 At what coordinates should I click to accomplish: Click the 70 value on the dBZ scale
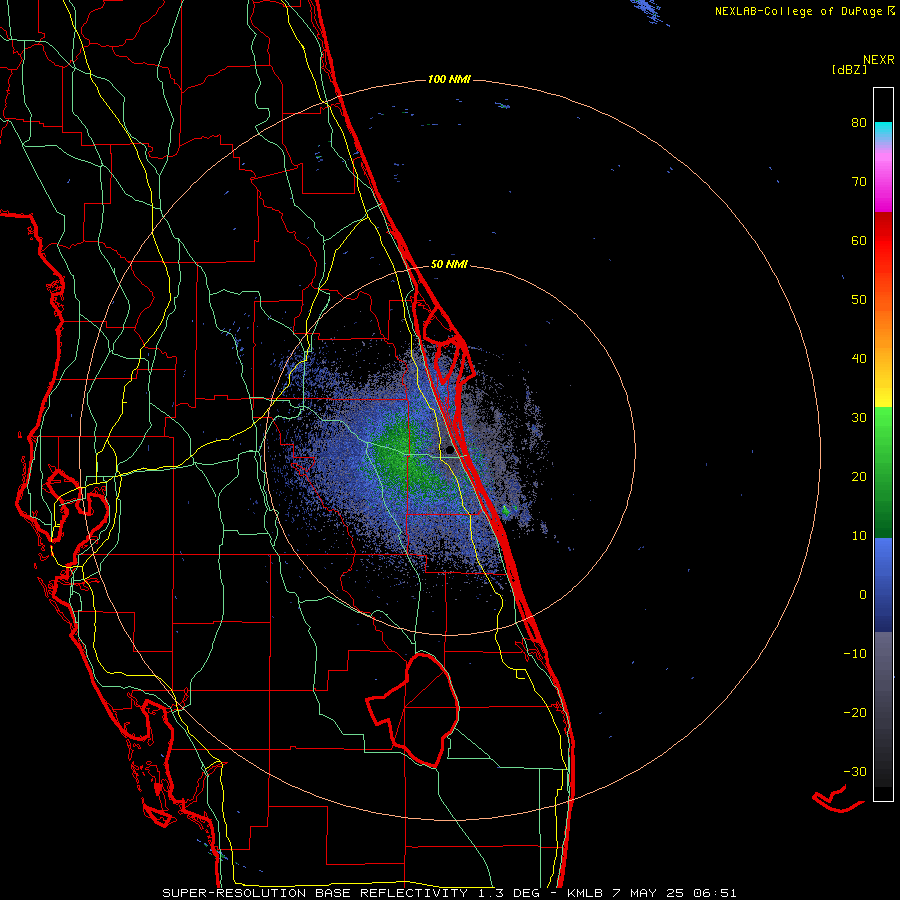click(859, 182)
